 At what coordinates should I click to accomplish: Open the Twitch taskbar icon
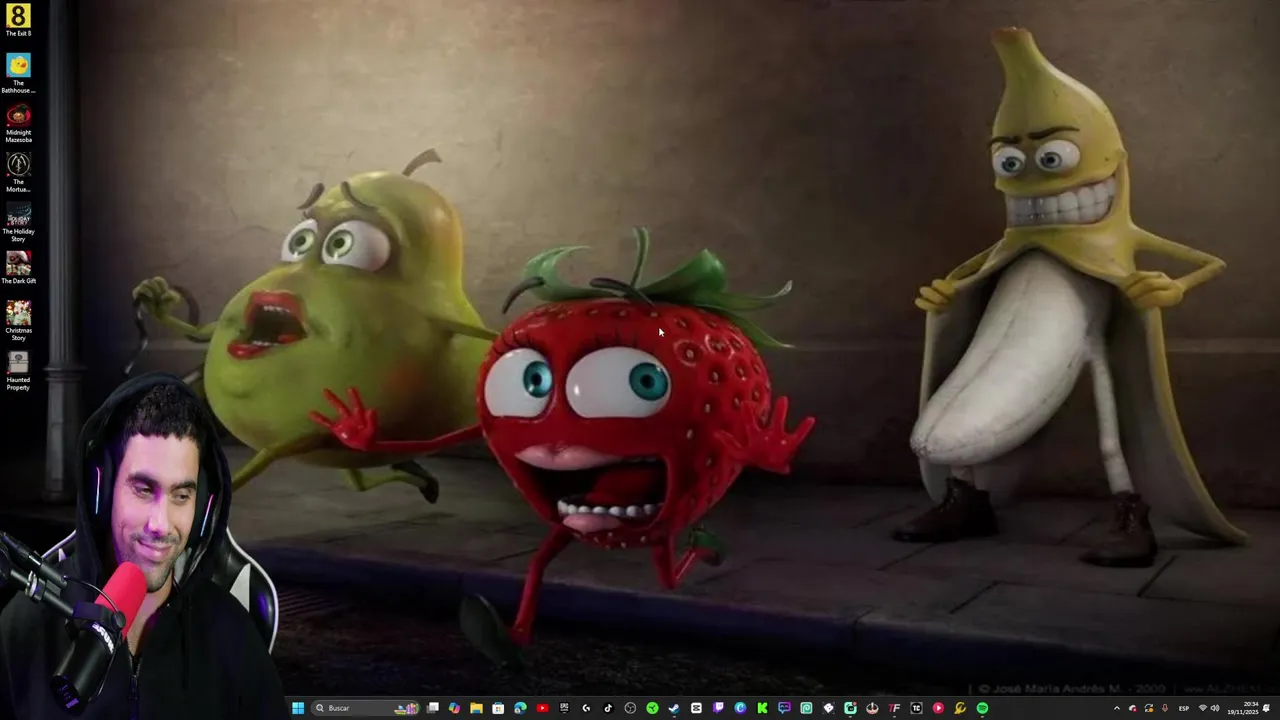click(718, 707)
